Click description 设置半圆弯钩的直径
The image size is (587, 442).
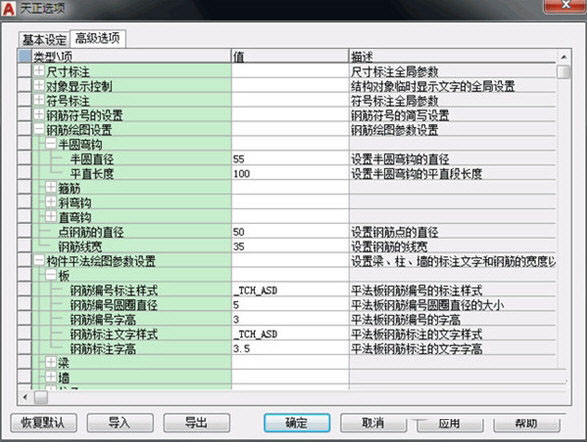tap(400, 159)
